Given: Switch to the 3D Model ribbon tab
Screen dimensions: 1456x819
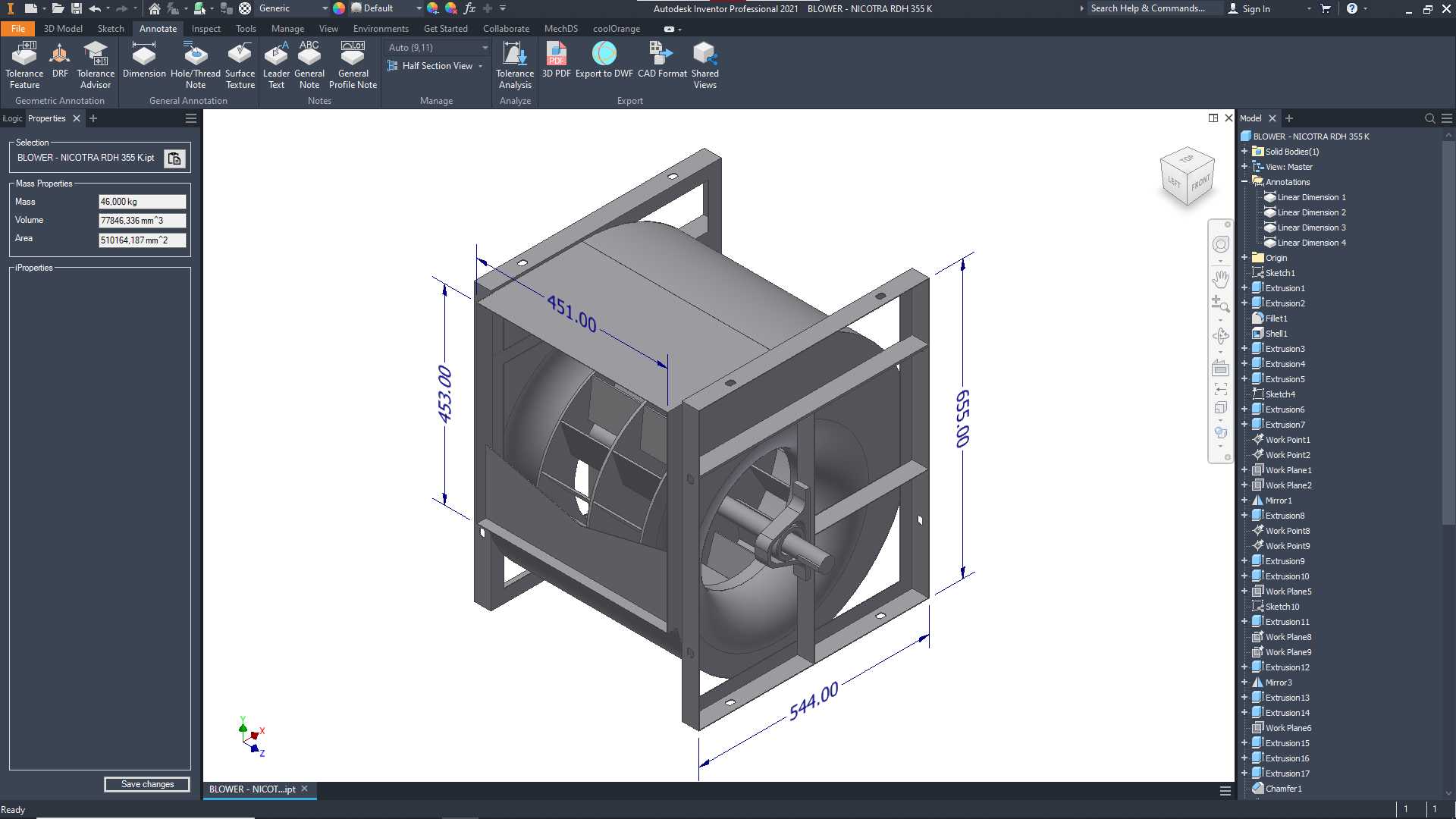Looking at the screenshot, I should coord(63,29).
